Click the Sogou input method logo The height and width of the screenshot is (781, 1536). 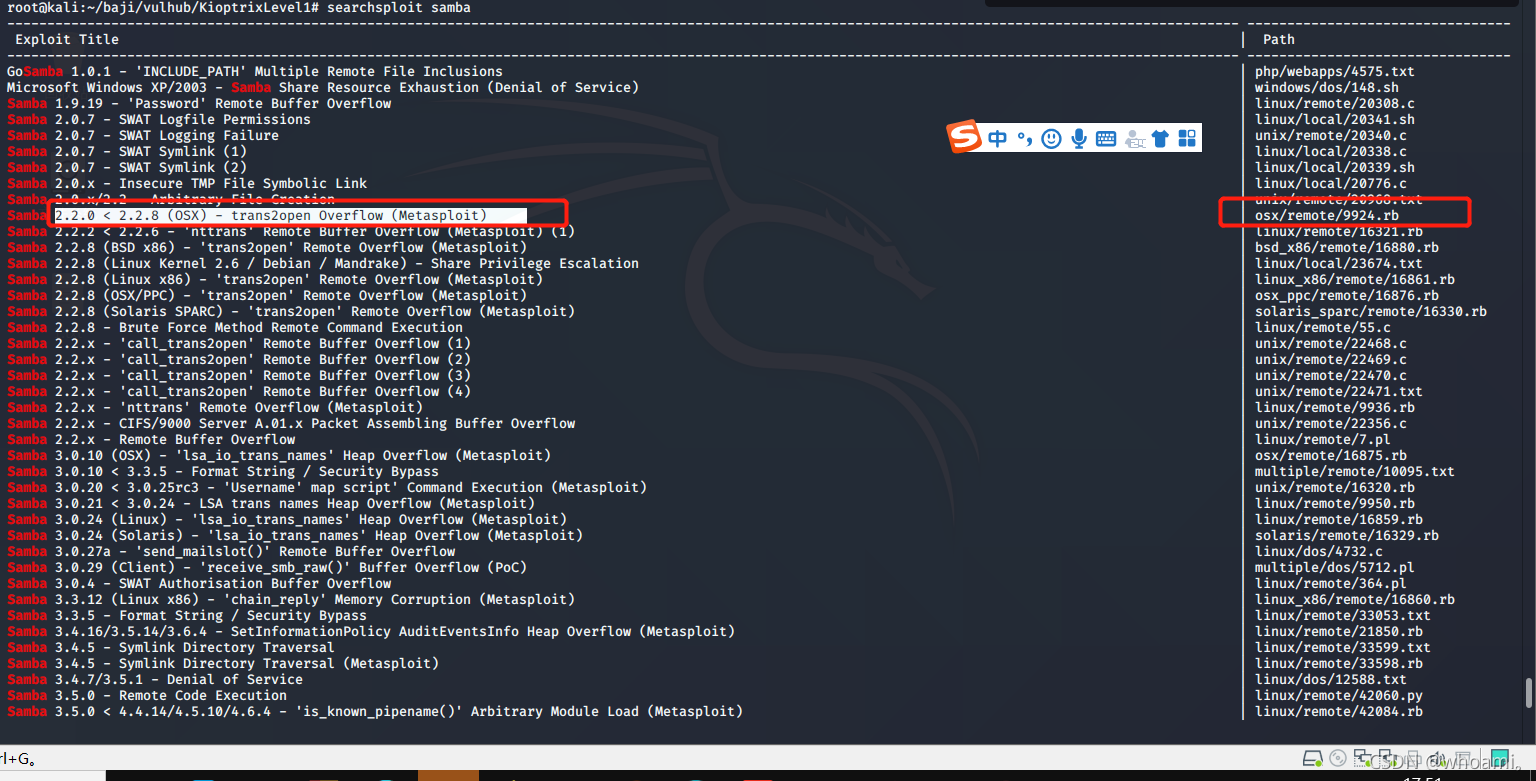965,138
